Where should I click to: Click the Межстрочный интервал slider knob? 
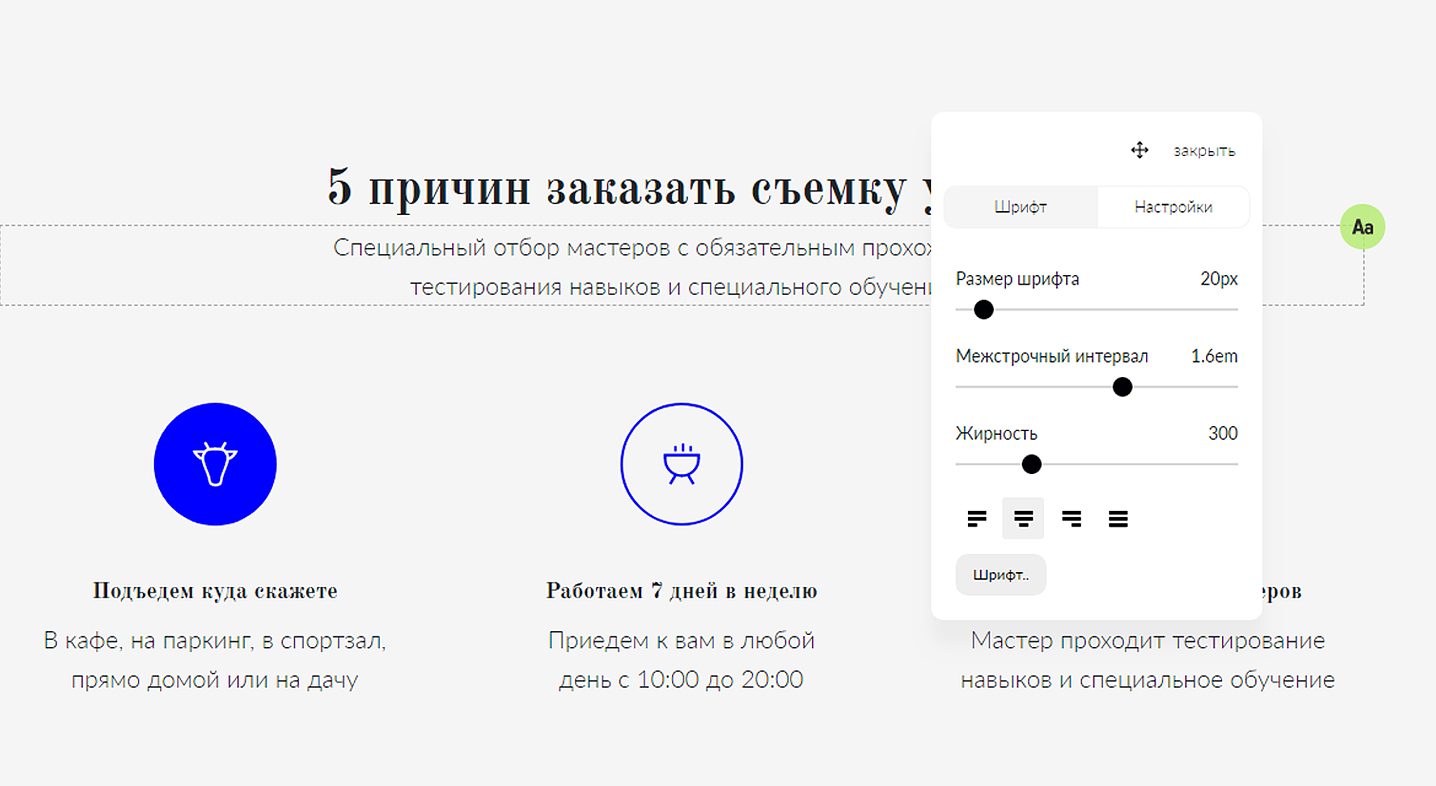(x=1122, y=386)
